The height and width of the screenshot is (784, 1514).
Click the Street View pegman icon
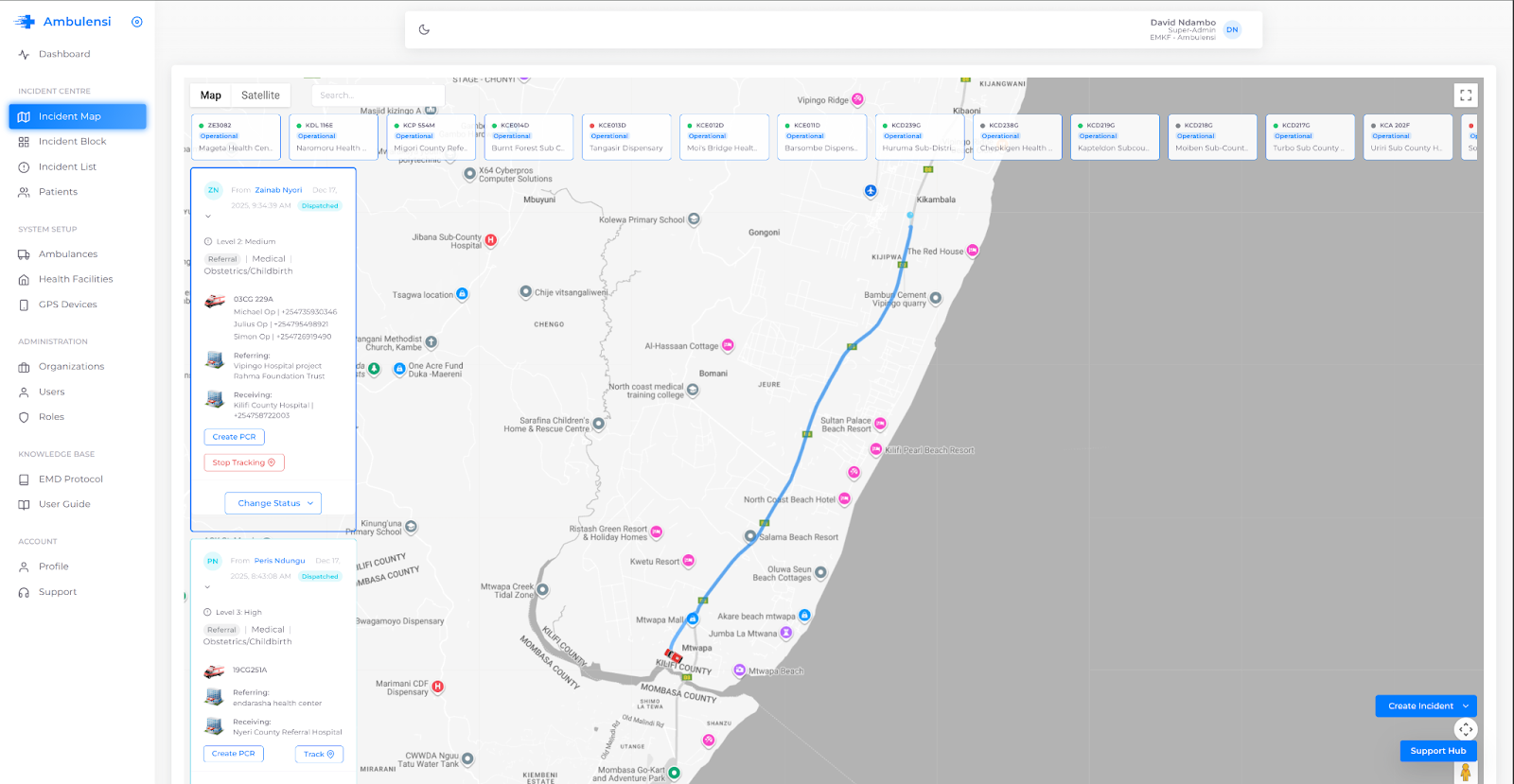click(1465, 772)
